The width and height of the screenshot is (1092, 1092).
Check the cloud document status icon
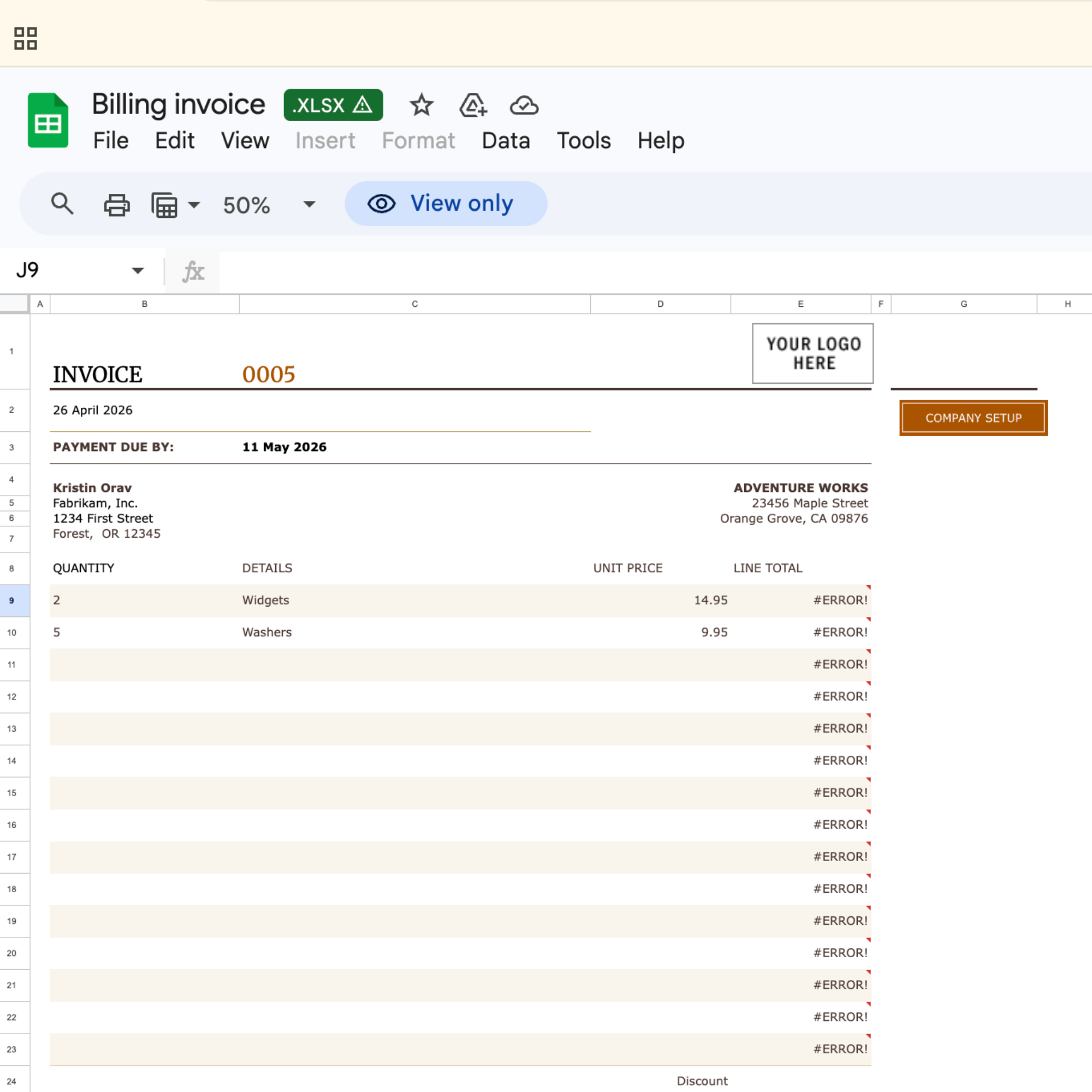[x=524, y=105]
